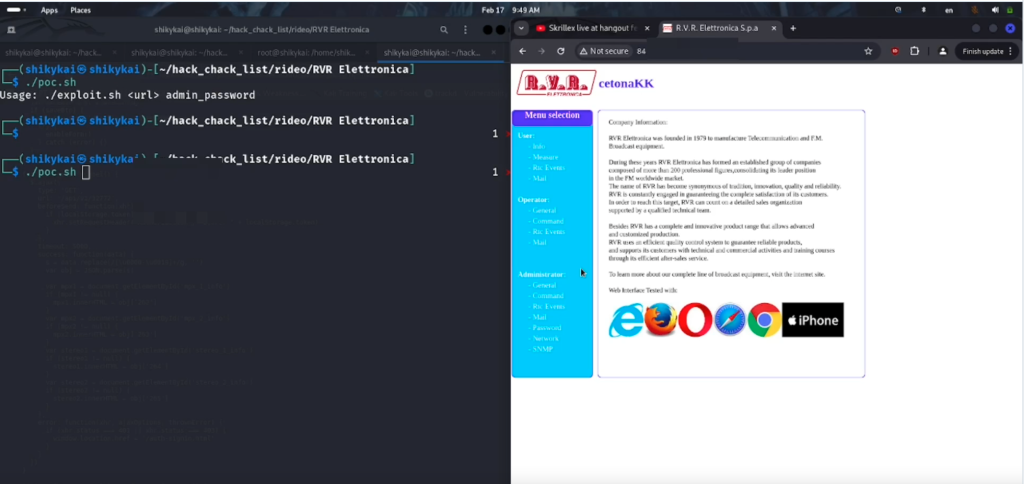Click the new terminal tab icon in title bar
This screenshot has height=484, width=1024.
pos(12,29)
